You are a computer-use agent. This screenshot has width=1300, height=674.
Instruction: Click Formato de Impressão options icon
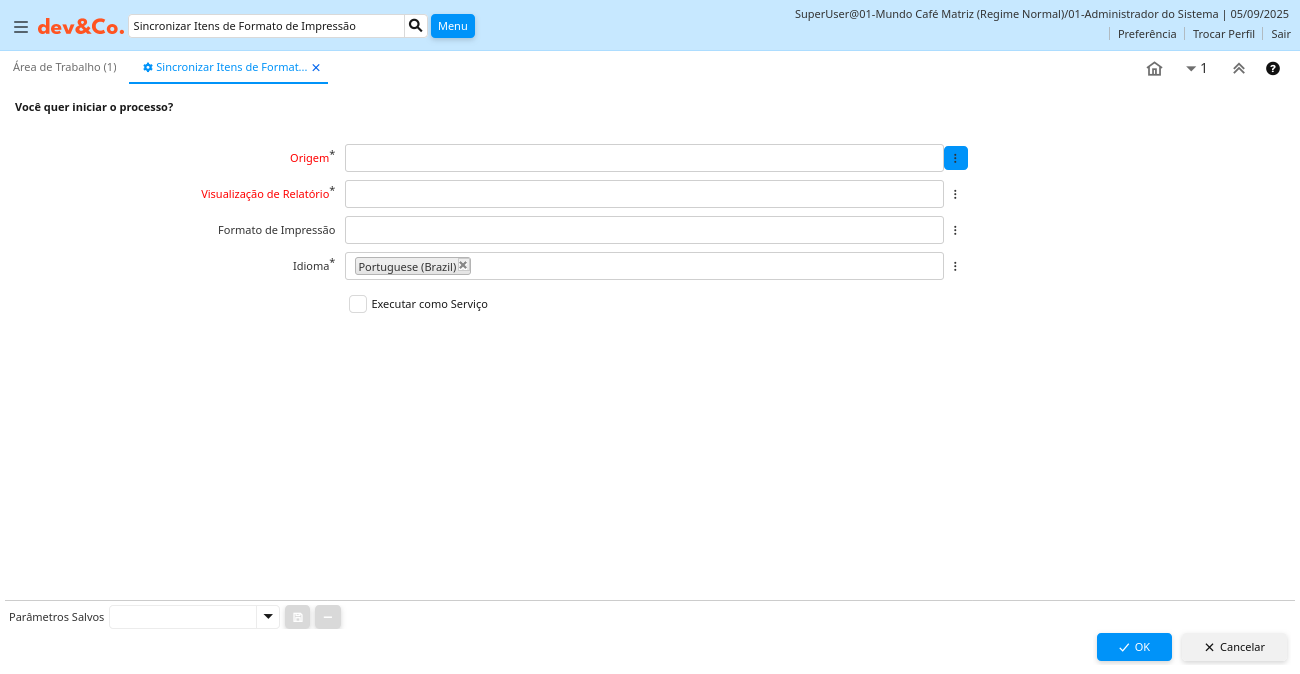(955, 230)
